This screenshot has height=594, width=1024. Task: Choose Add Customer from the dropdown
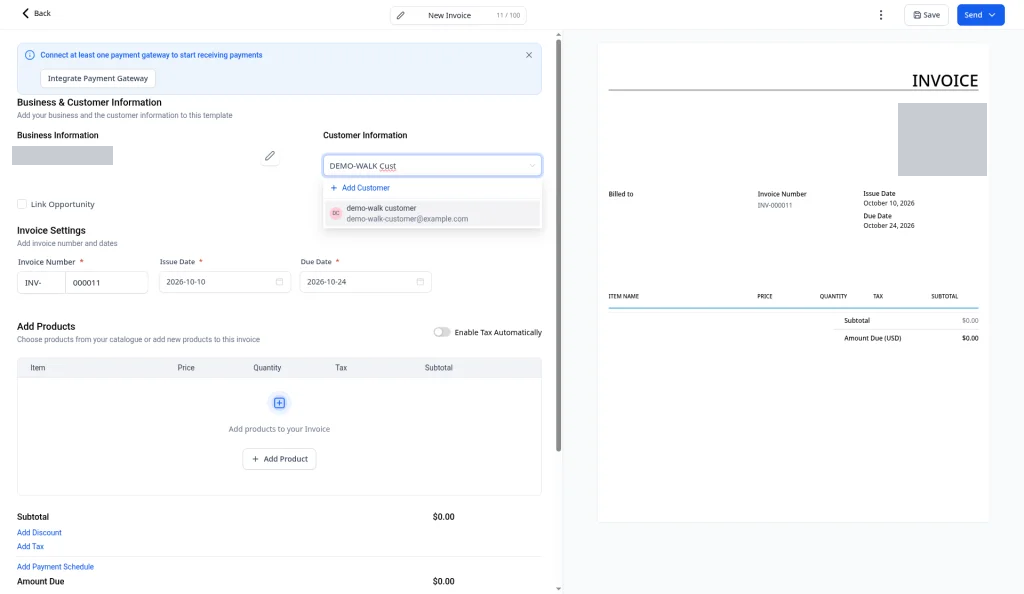(360, 188)
